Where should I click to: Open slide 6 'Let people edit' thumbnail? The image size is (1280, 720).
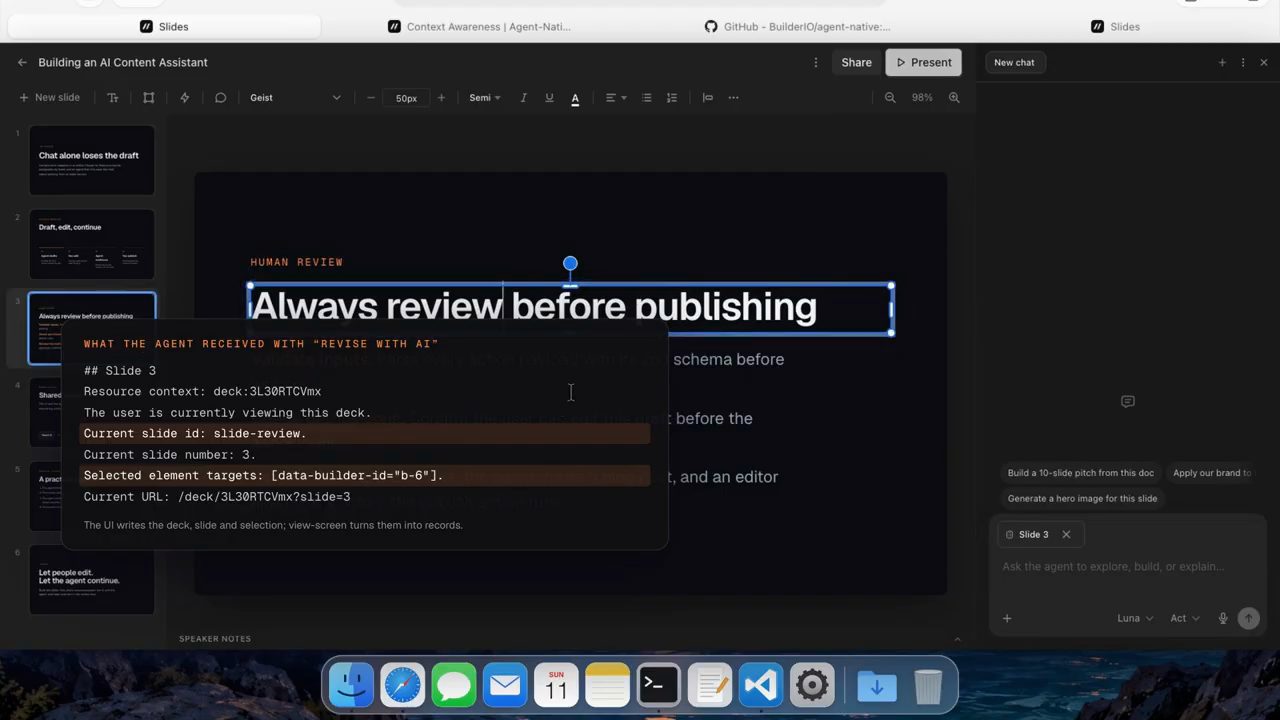click(92, 580)
